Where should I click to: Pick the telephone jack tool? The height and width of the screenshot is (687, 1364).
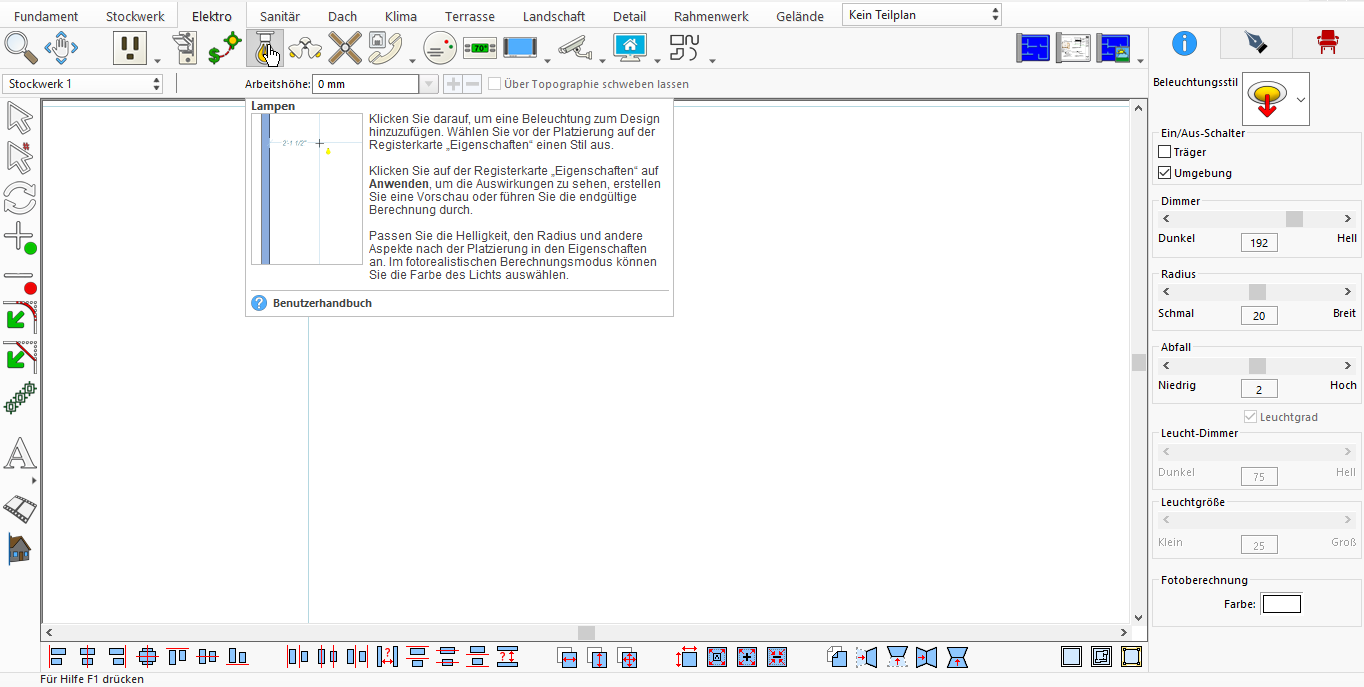coord(385,47)
